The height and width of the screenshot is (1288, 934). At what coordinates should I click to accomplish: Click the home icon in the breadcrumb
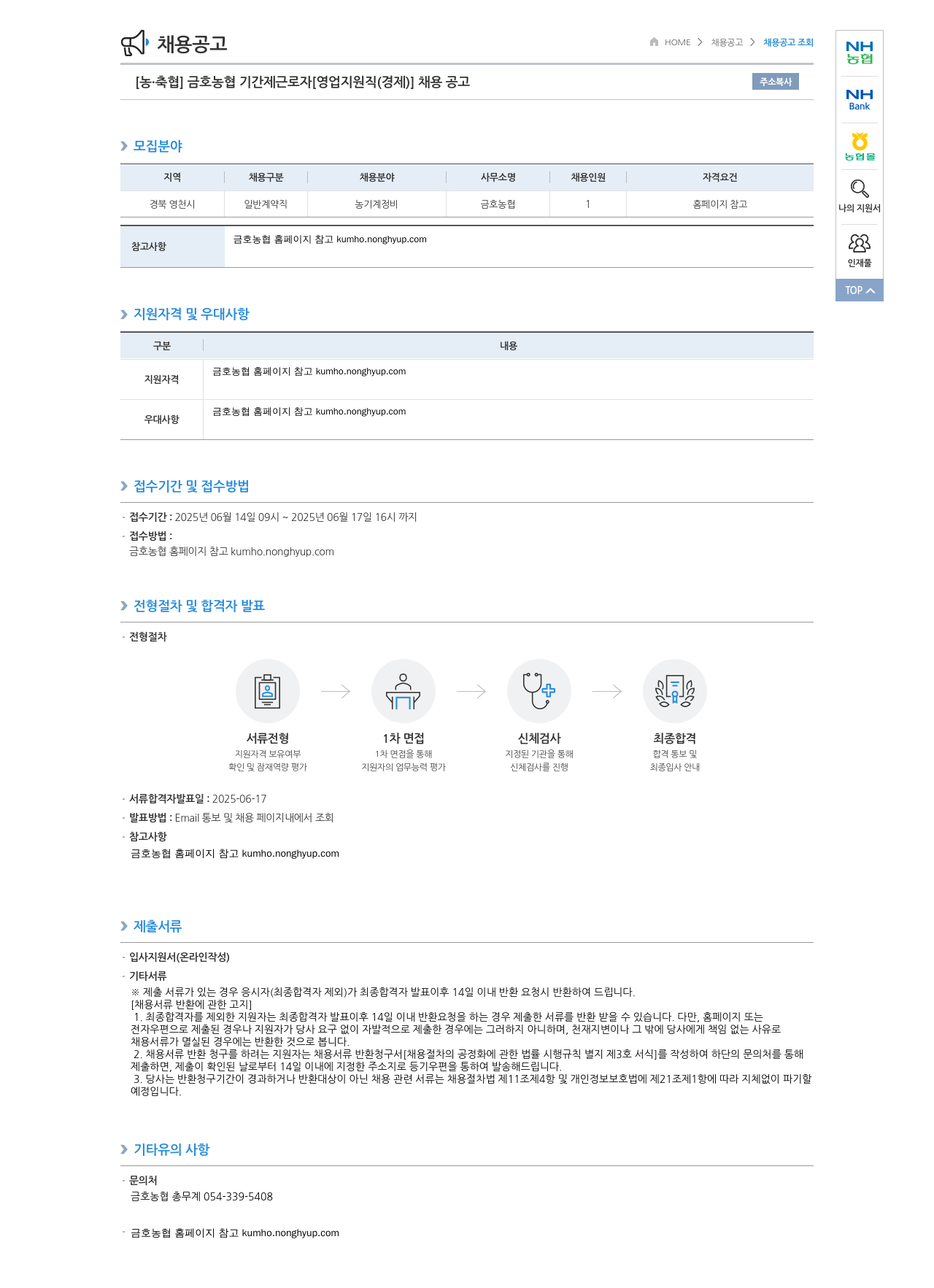654,42
